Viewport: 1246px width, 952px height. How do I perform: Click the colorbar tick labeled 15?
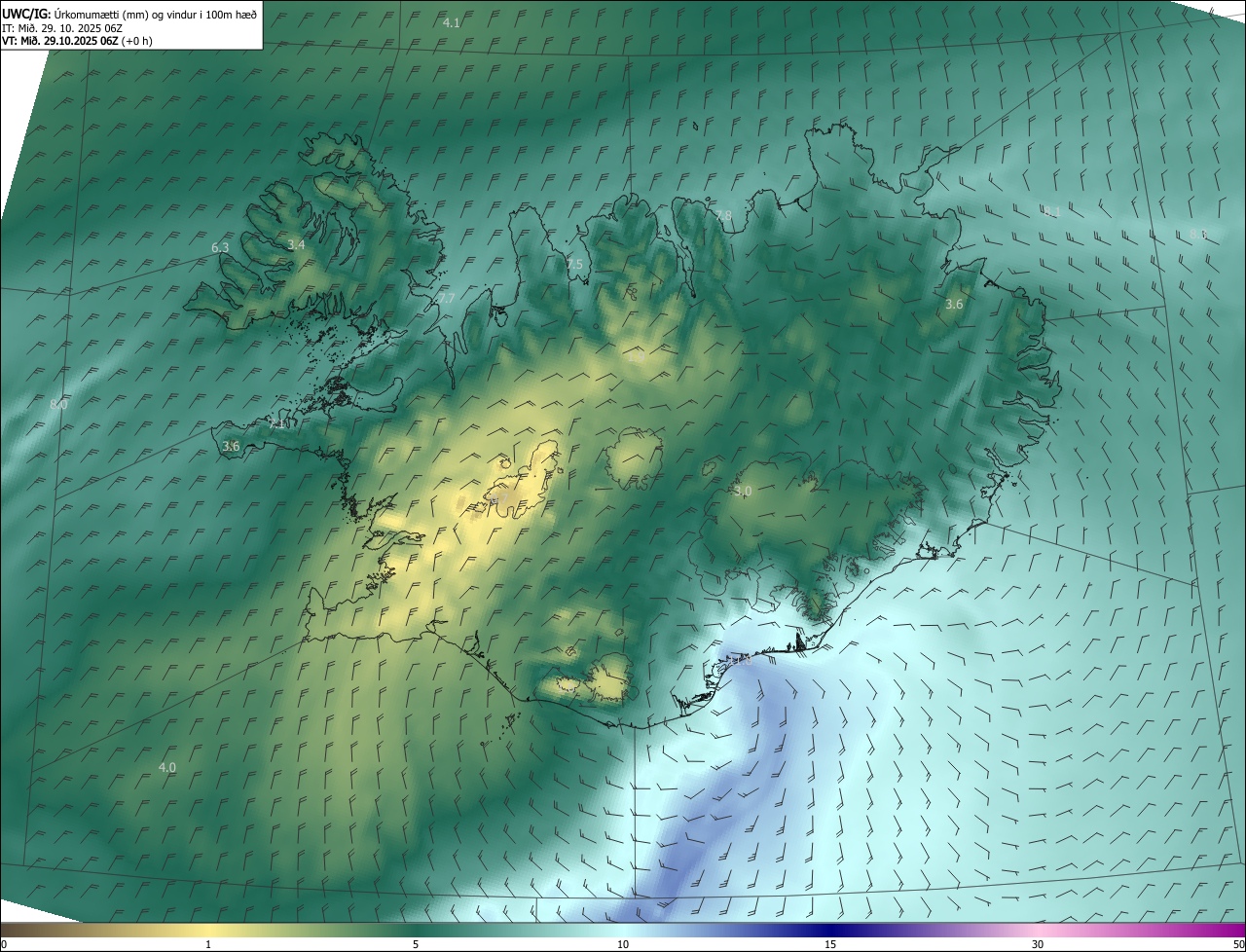[x=830, y=944]
